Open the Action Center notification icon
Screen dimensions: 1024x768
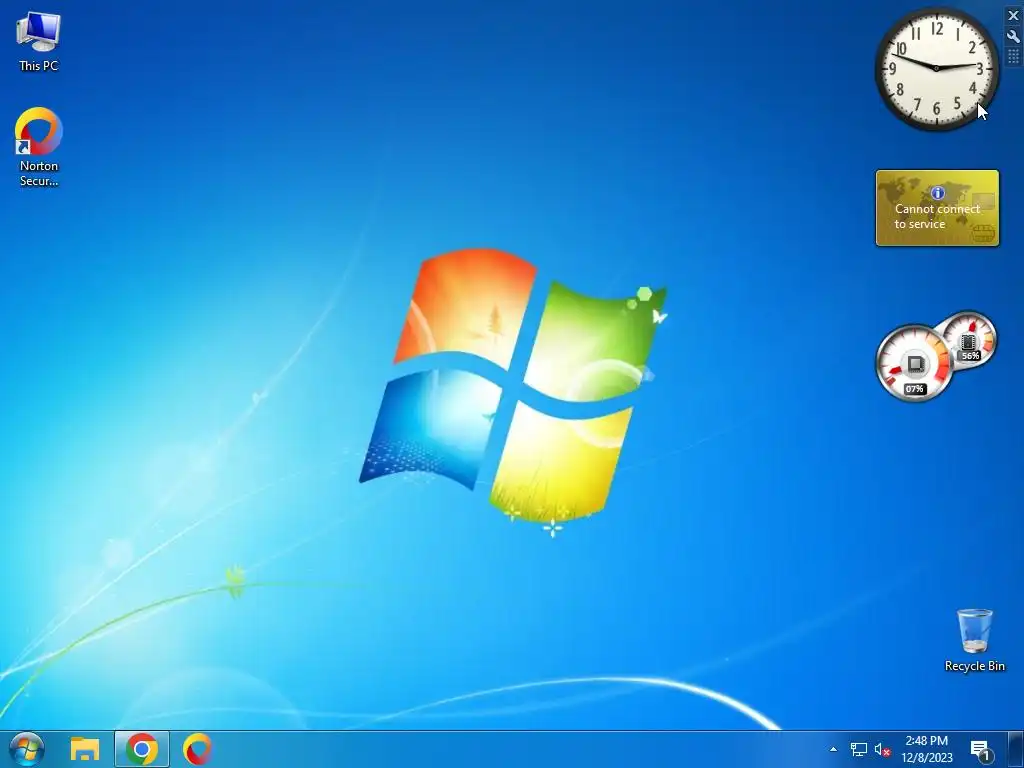tap(980, 750)
